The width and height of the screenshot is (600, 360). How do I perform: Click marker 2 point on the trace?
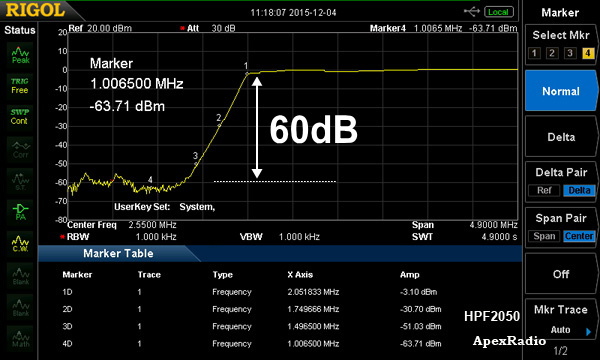coord(219,125)
